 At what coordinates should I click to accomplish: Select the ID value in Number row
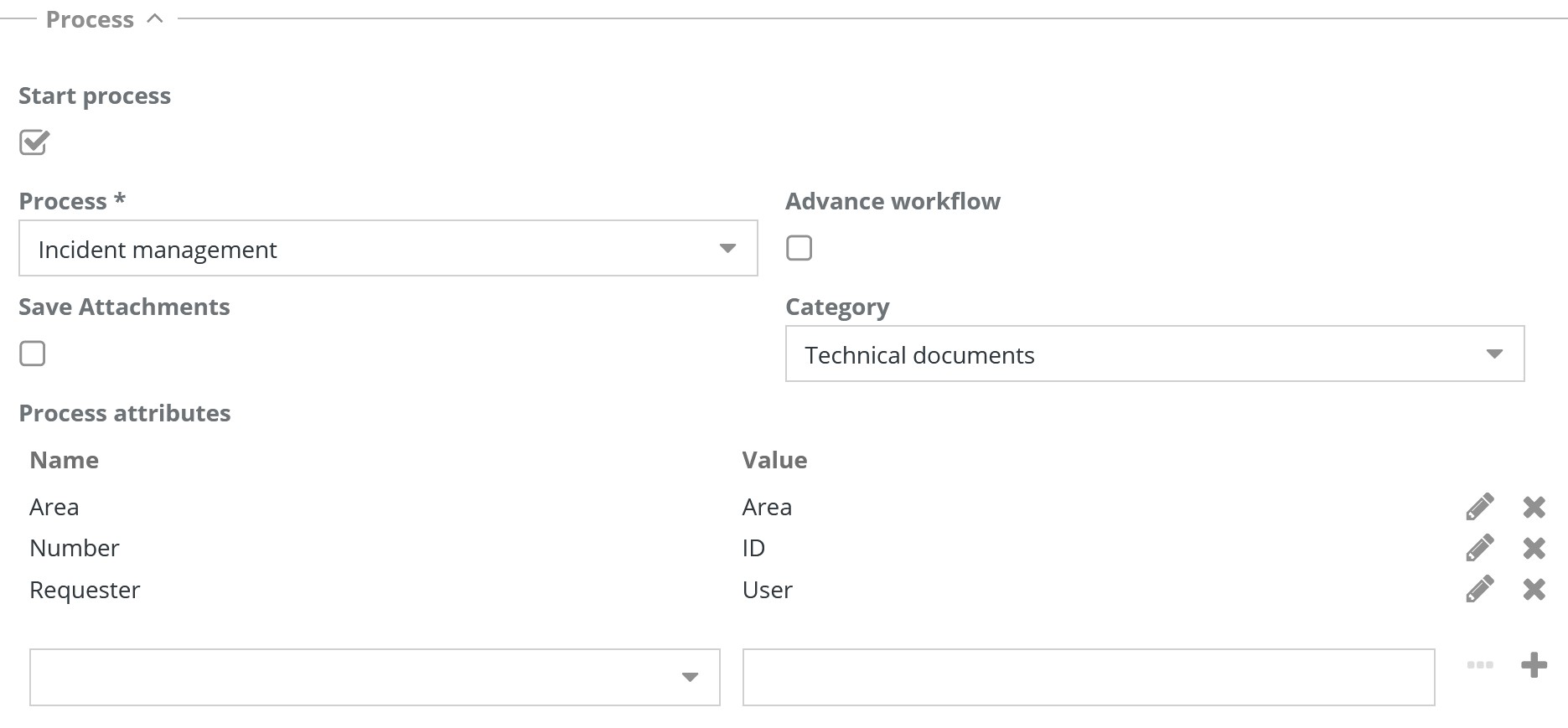(x=753, y=548)
